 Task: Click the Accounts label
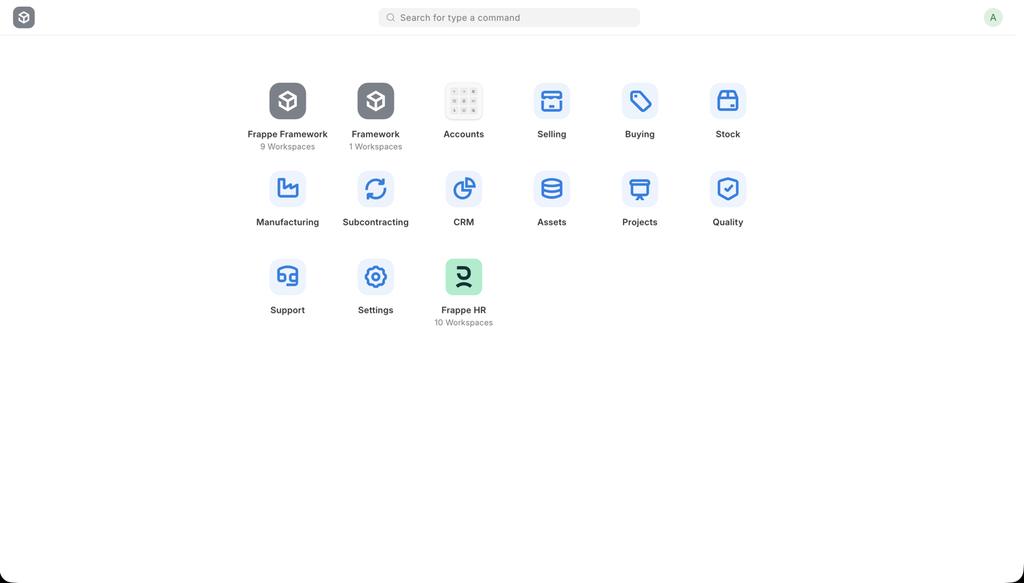pos(464,134)
